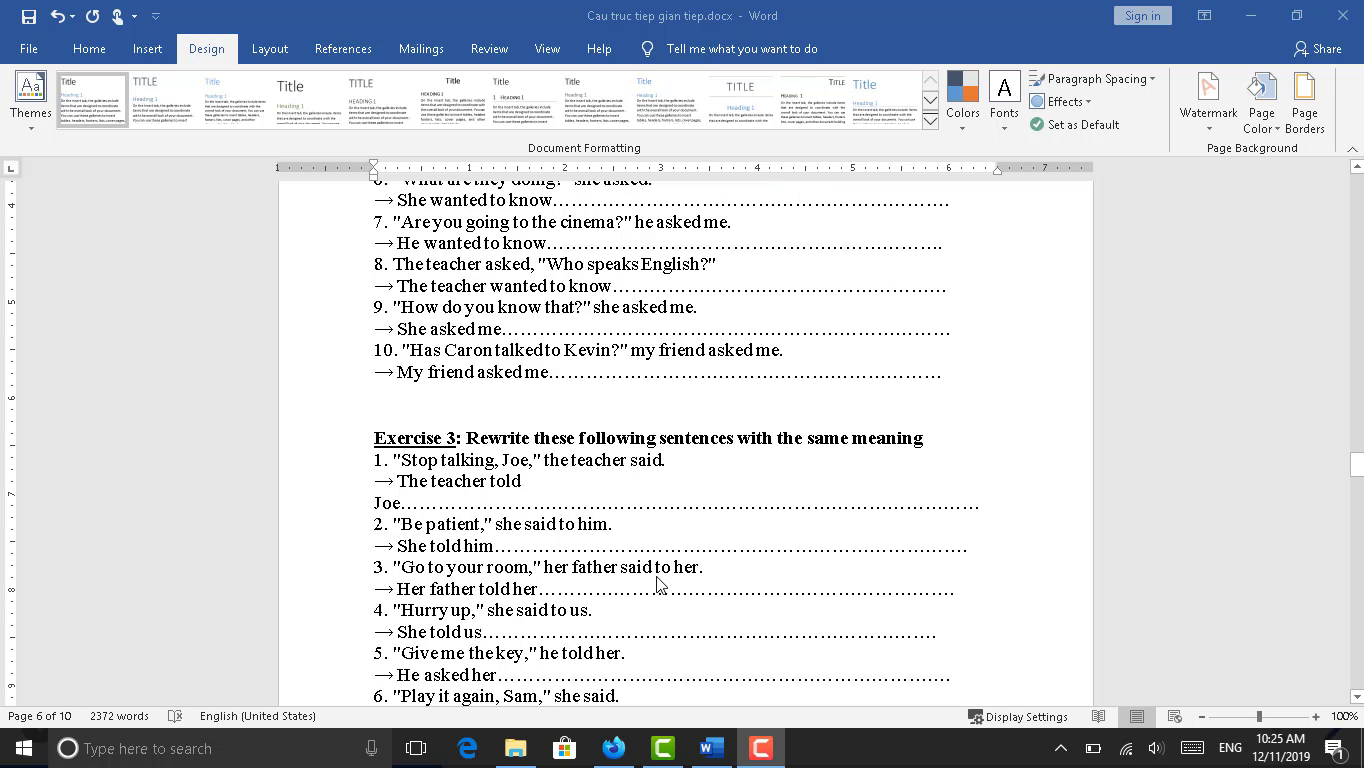
Task: Undo the last action
Action: pos(58,16)
